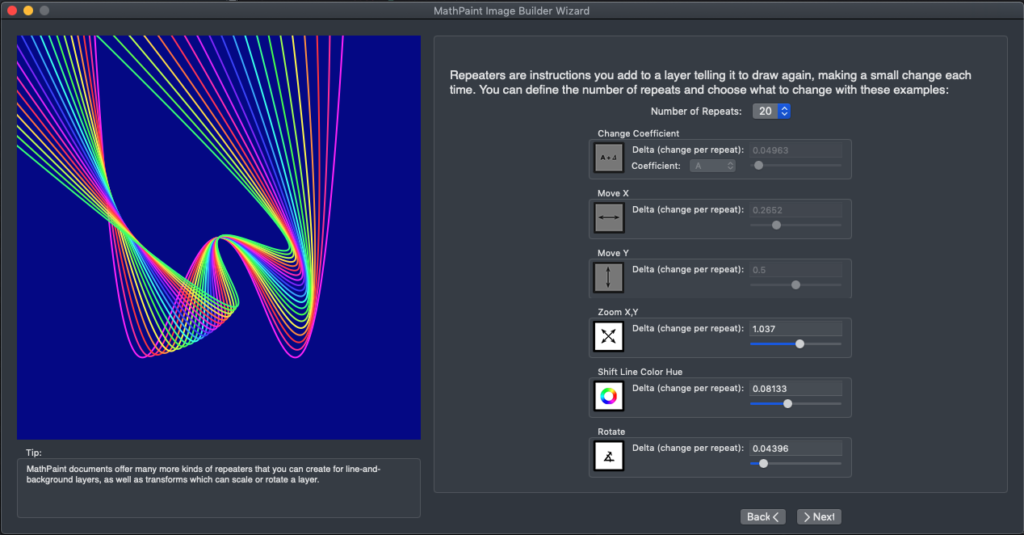Click the Change Coefficient section label
Viewport: 1024px width, 535px height.
tap(638, 133)
